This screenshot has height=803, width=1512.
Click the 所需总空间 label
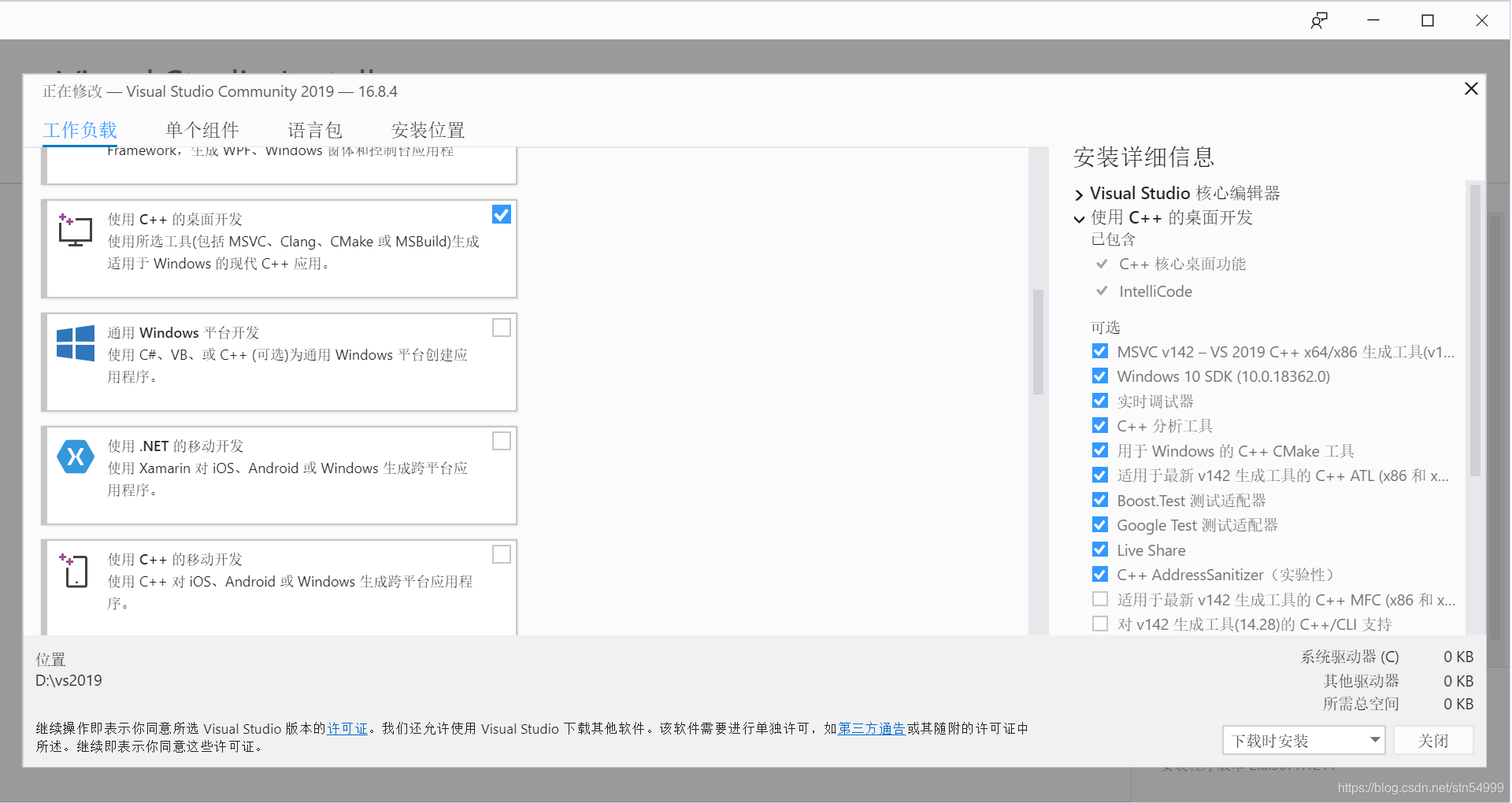[x=1361, y=704]
